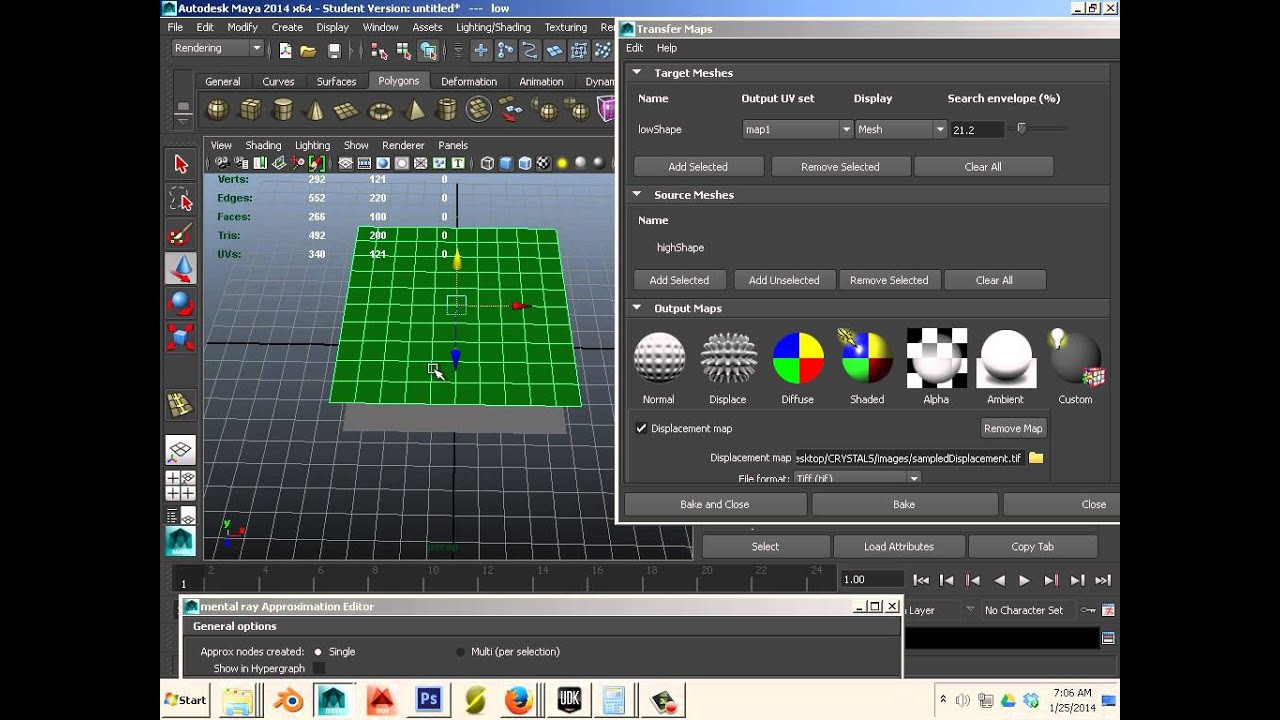The width and height of the screenshot is (1280, 720).
Task: Select the arrow Select tool in toolbox
Action: 180,164
